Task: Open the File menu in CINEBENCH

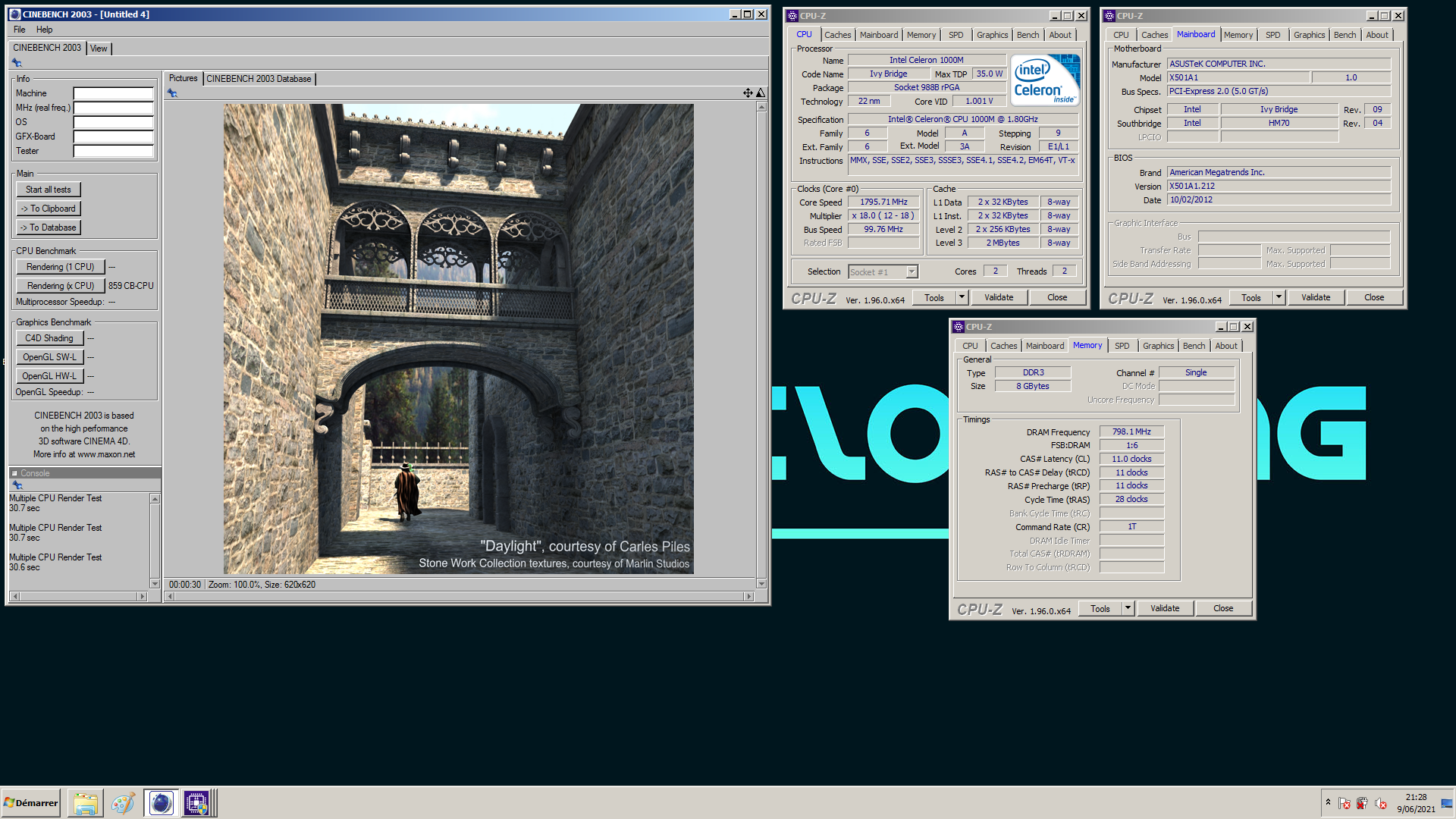Action: (20, 30)
